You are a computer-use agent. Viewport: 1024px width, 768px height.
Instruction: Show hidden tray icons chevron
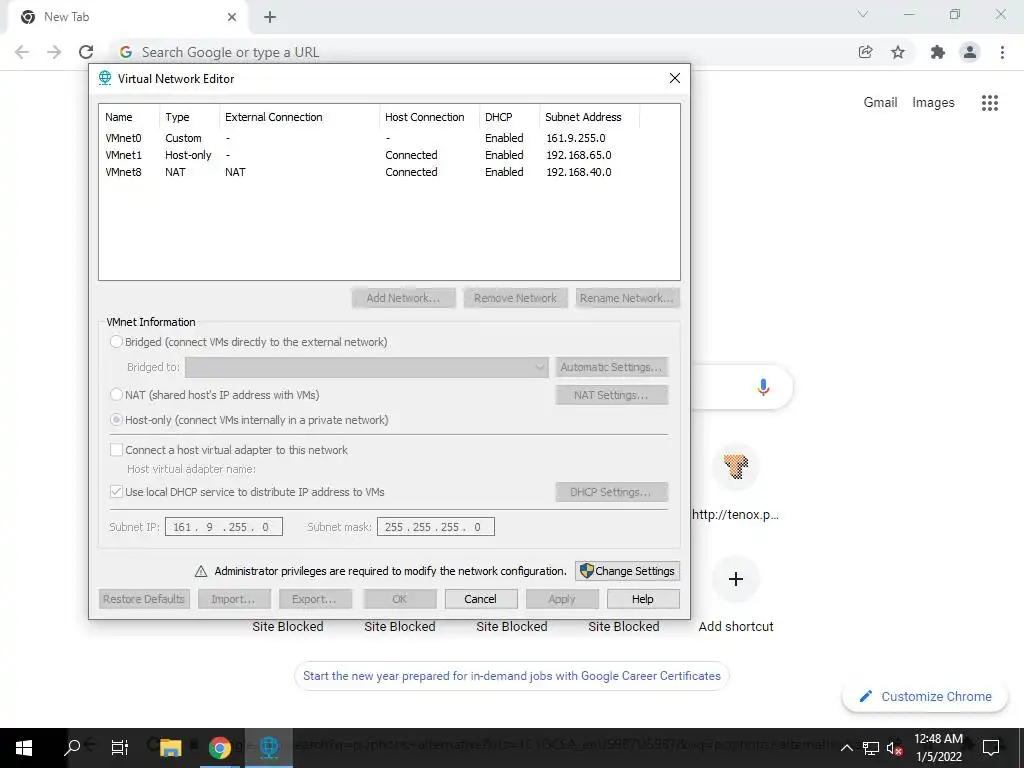tap(846, 748)
